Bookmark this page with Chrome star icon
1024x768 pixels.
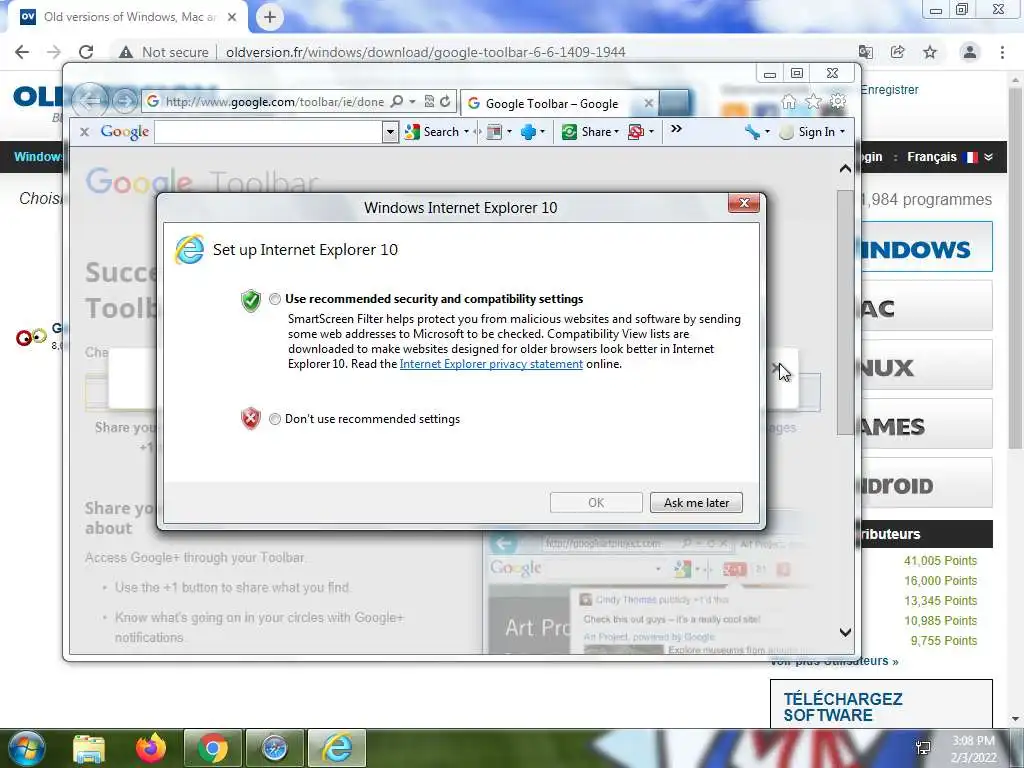click(x=930, y=52)
